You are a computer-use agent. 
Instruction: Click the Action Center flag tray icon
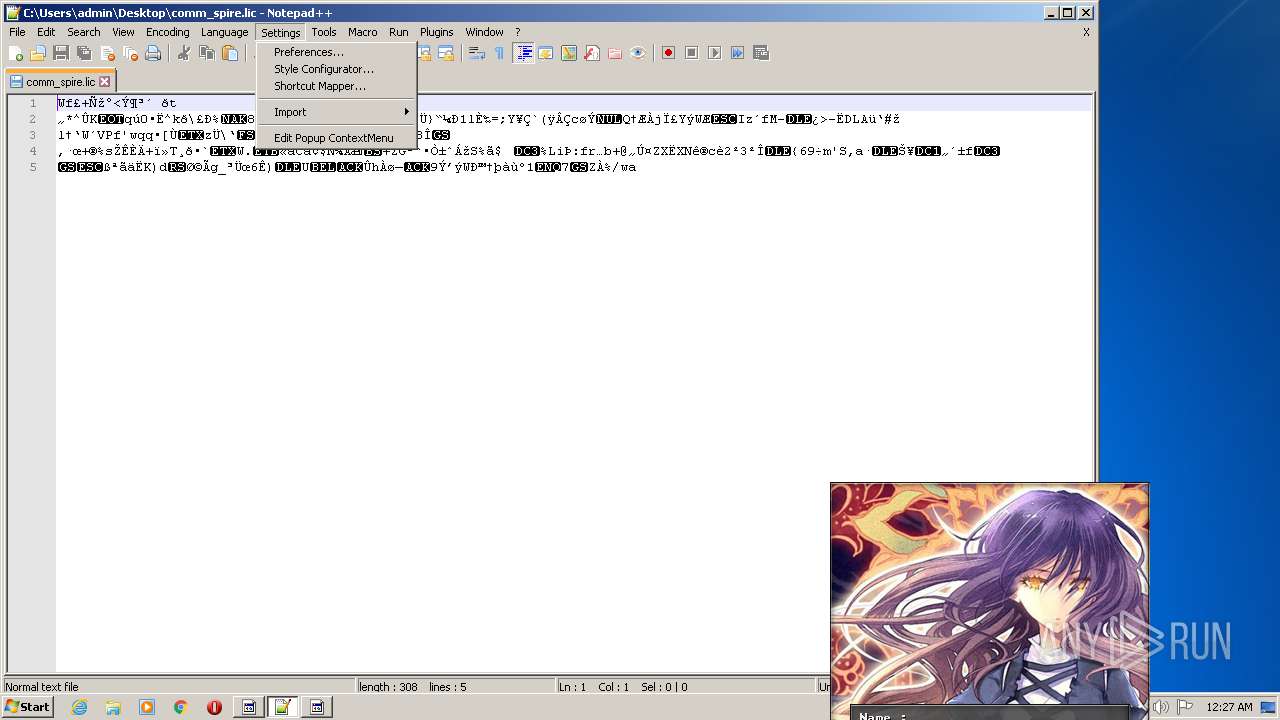tap(1185, 707)
